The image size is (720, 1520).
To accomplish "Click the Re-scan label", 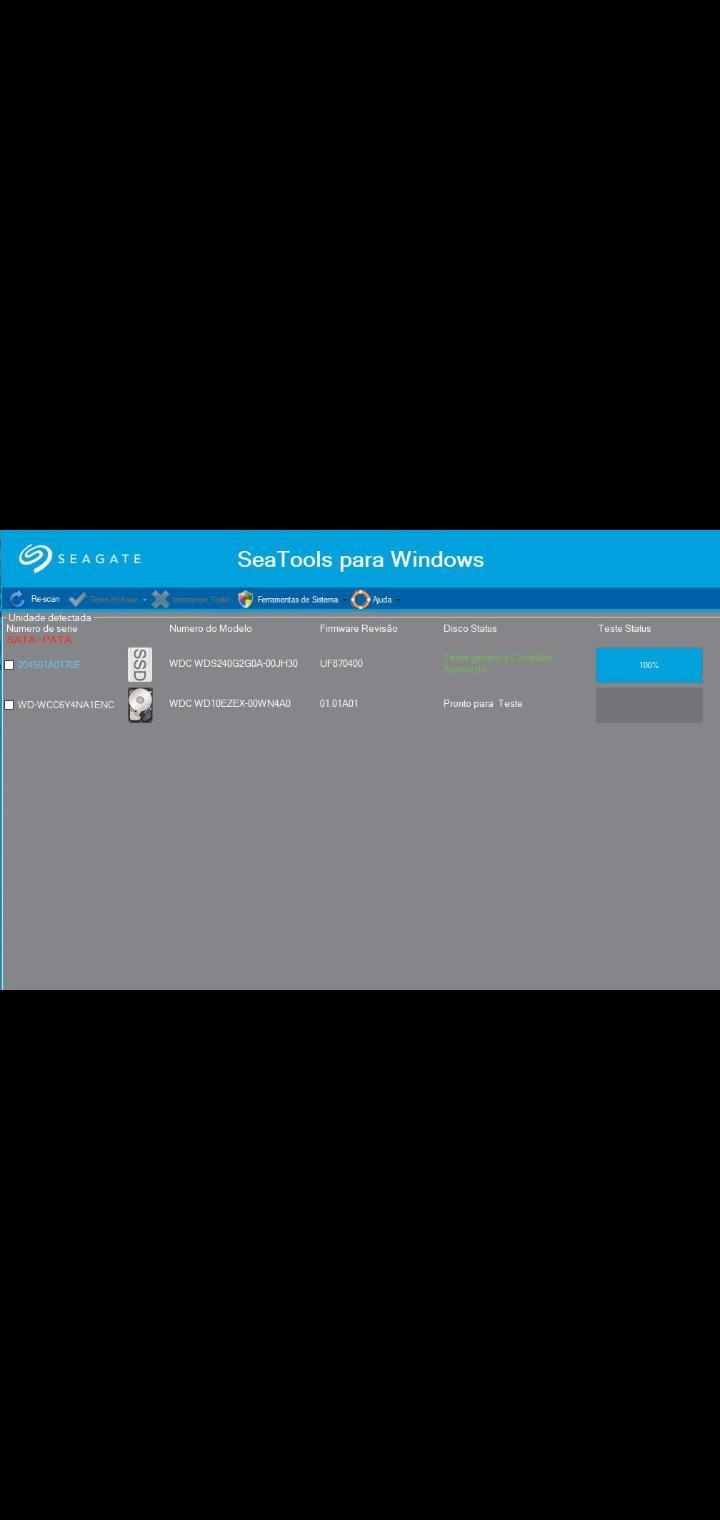I will [x=45, y=600].
